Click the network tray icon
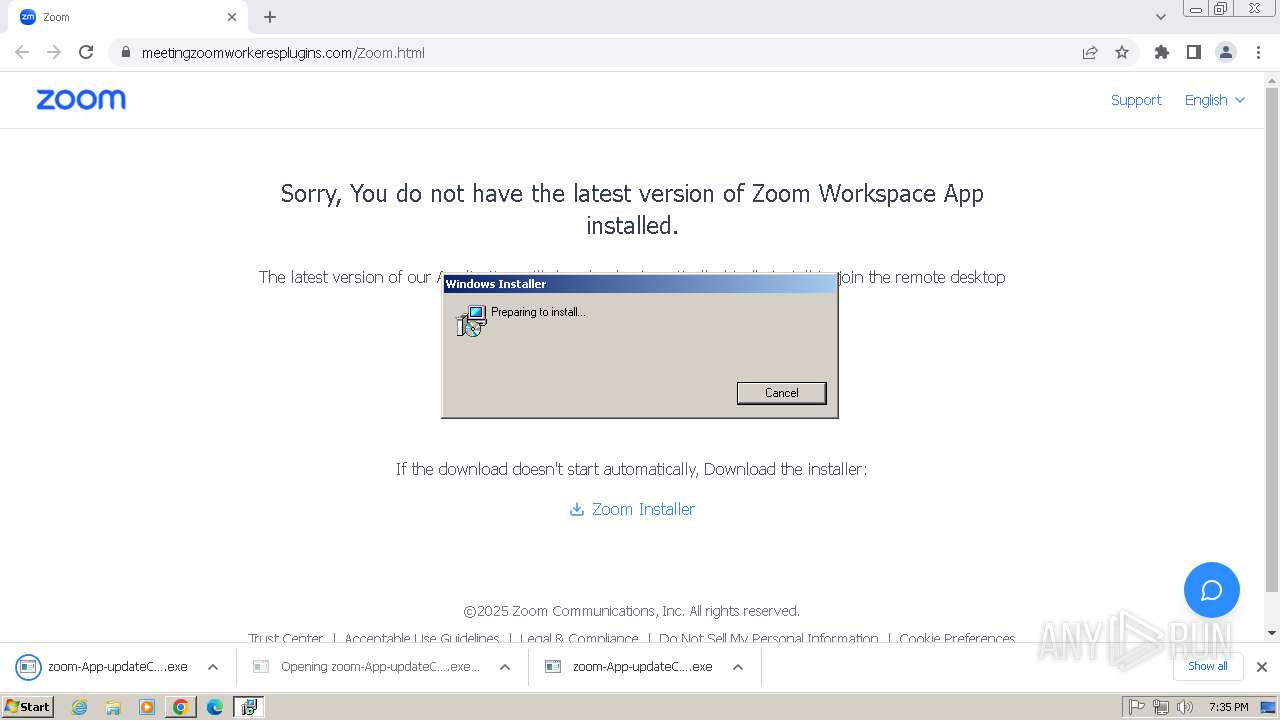This screenshot has width=1280, height=720. coord(1161,707)
